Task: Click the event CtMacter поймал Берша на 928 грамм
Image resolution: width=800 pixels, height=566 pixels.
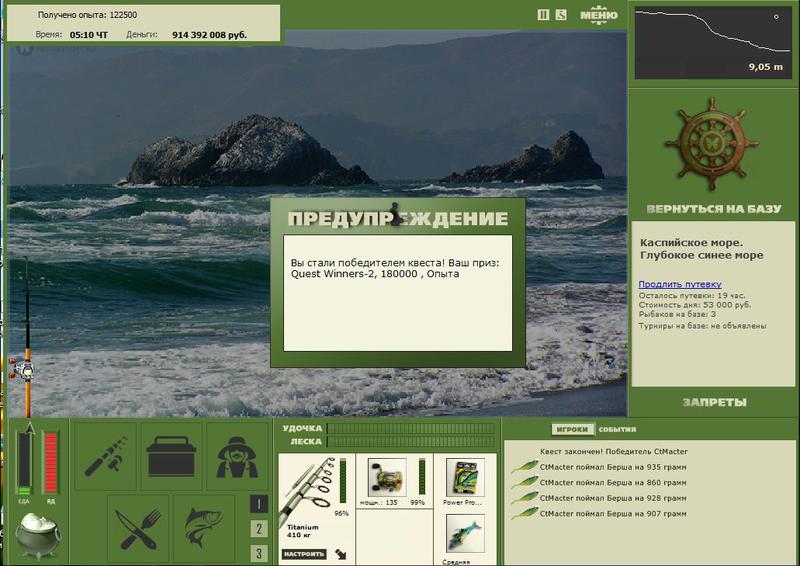Action: pyautogui.click(x=613, y=498)
